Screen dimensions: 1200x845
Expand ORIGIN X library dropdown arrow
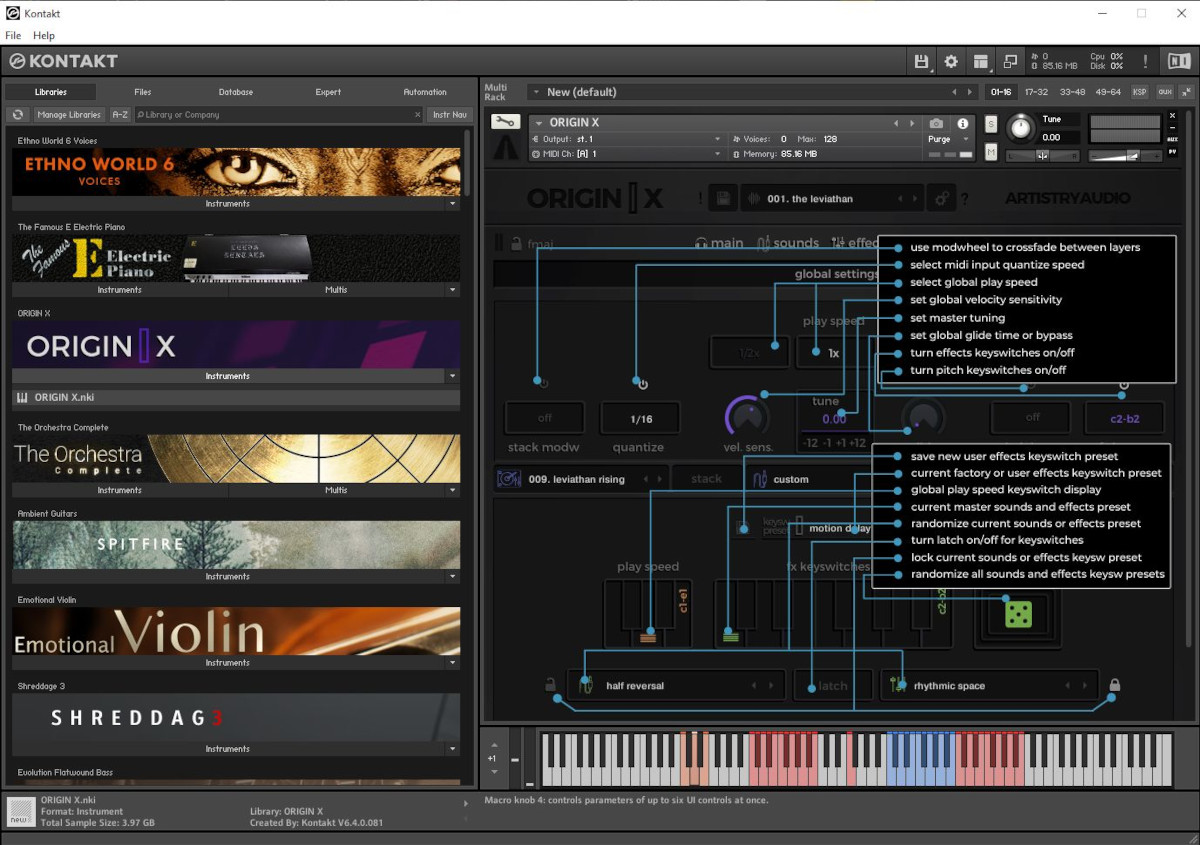coord(453,376)
